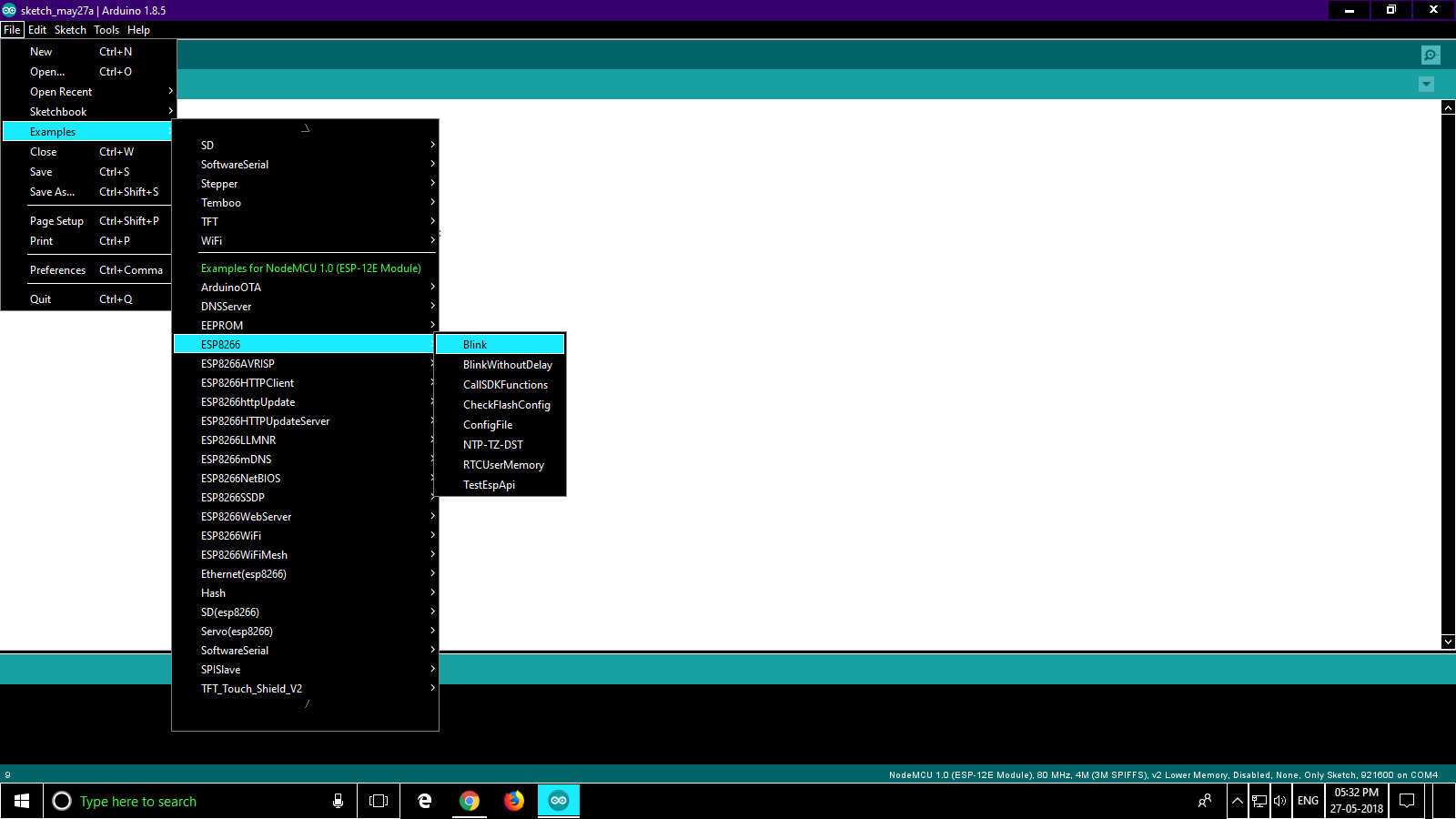Open Task View from the taskbar
This screenshot has width=1456, height=819.
pyautogui.click(x=379, y=801)
